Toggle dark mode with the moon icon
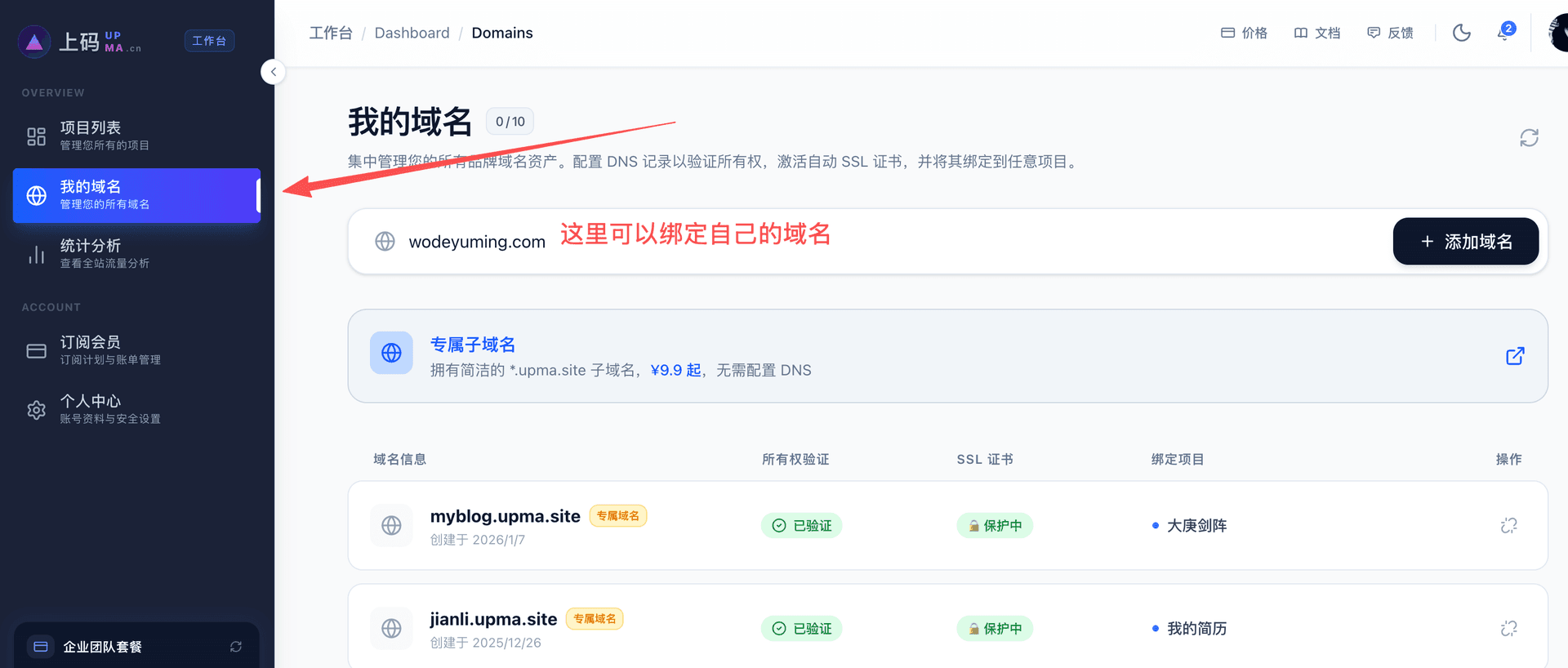 pyautogui.click(x=1461, y=33)
